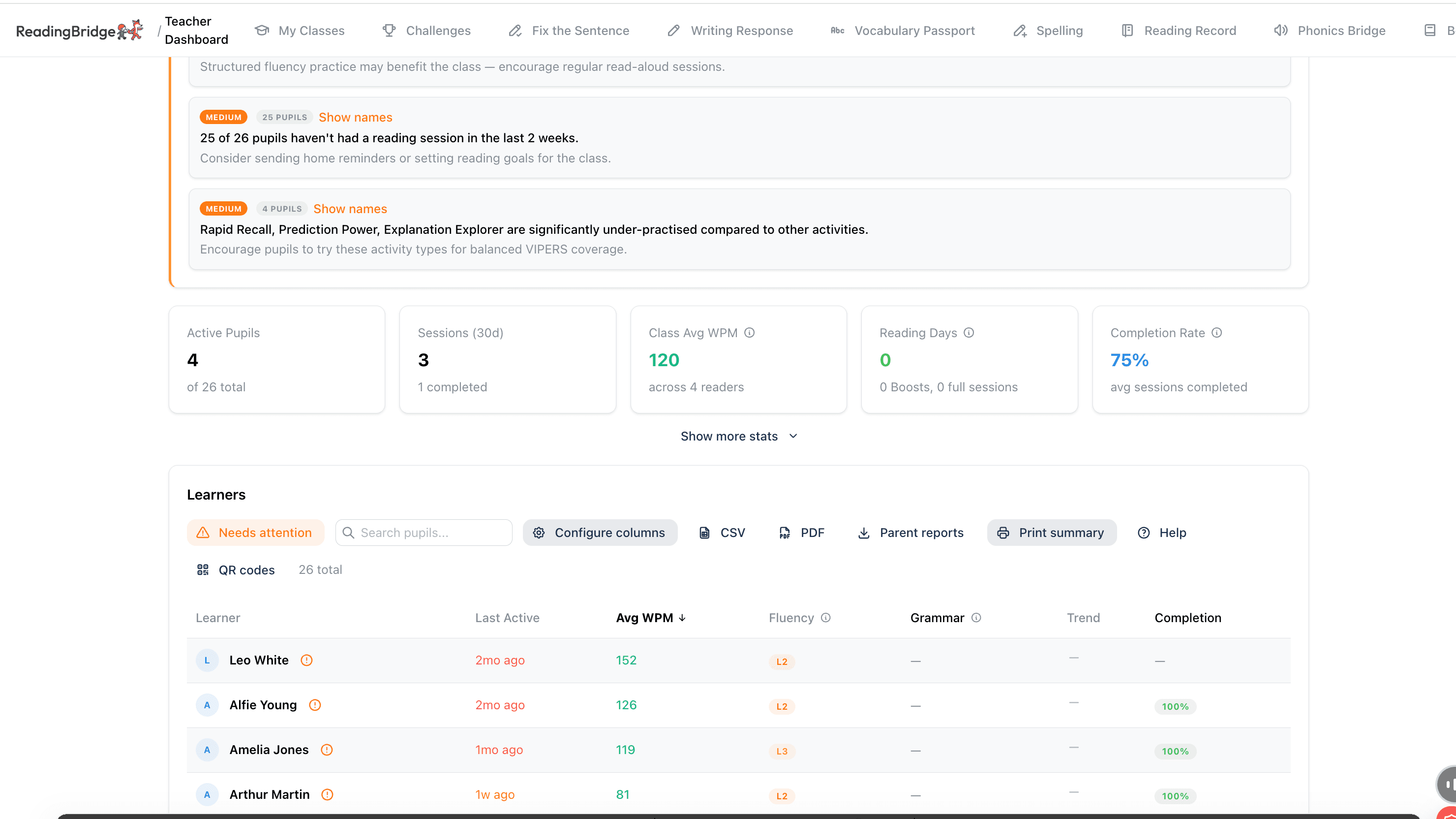The height and width of the screenshot is (819, 1456).
Task: Click alert icon next to Alfie Young
Action: point(315,705)
